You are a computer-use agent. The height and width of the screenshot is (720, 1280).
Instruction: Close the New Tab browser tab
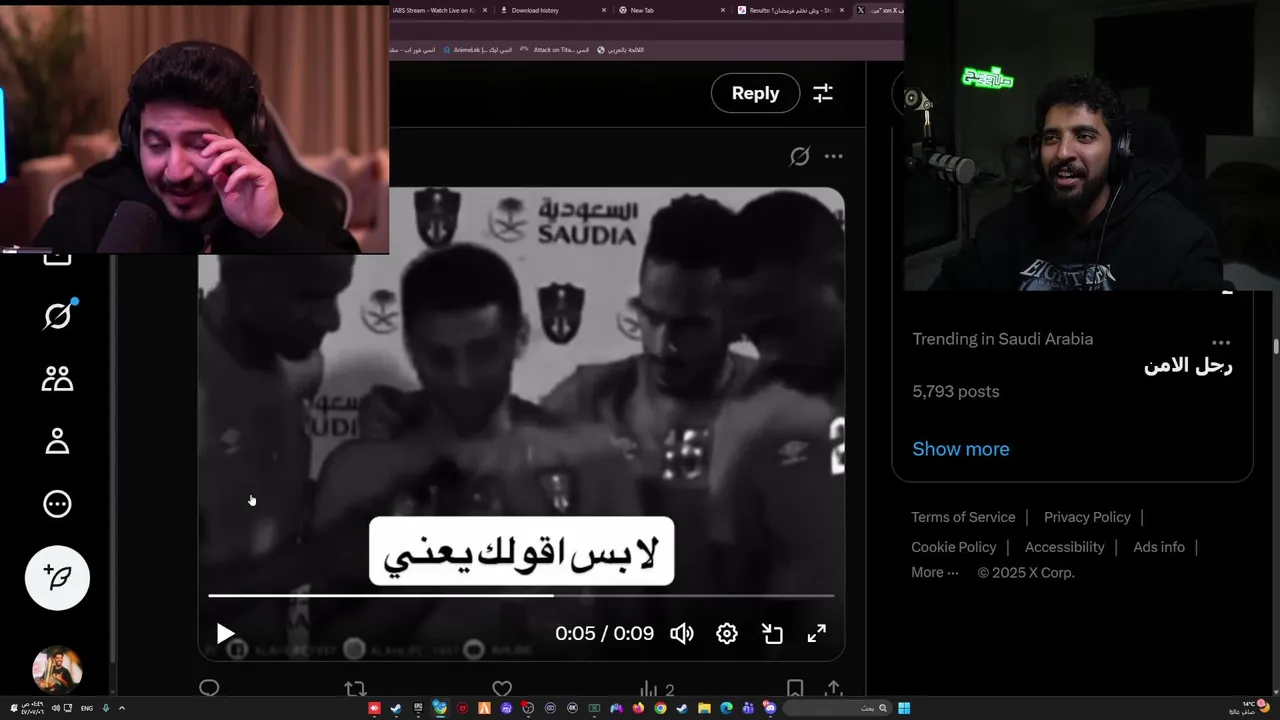[723, 10]
